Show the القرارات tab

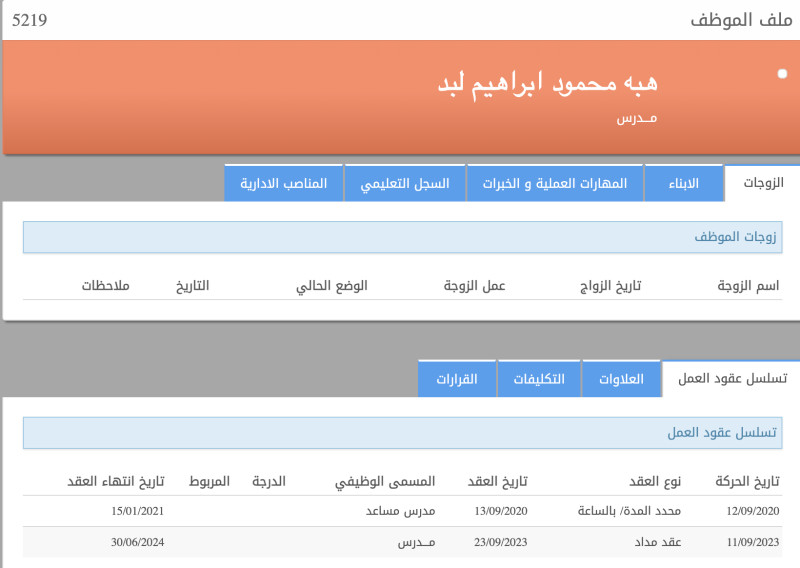pos(457,379)
